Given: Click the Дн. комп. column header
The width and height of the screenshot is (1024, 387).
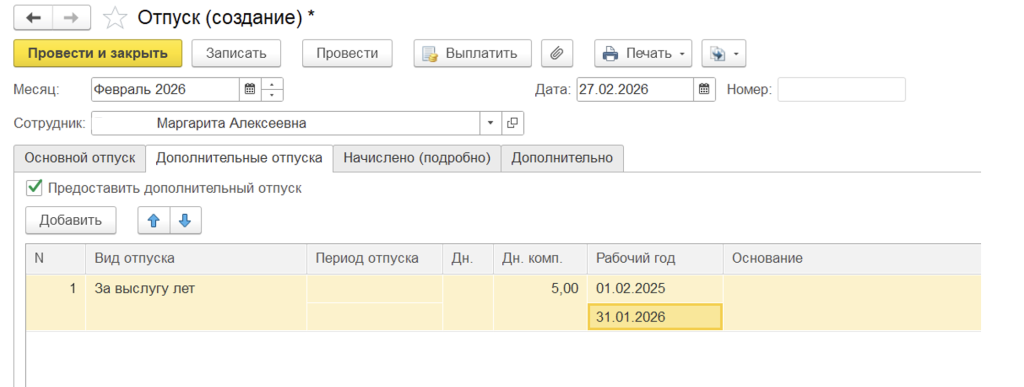Looking at the screenshot, I should (x=541, y=258).
